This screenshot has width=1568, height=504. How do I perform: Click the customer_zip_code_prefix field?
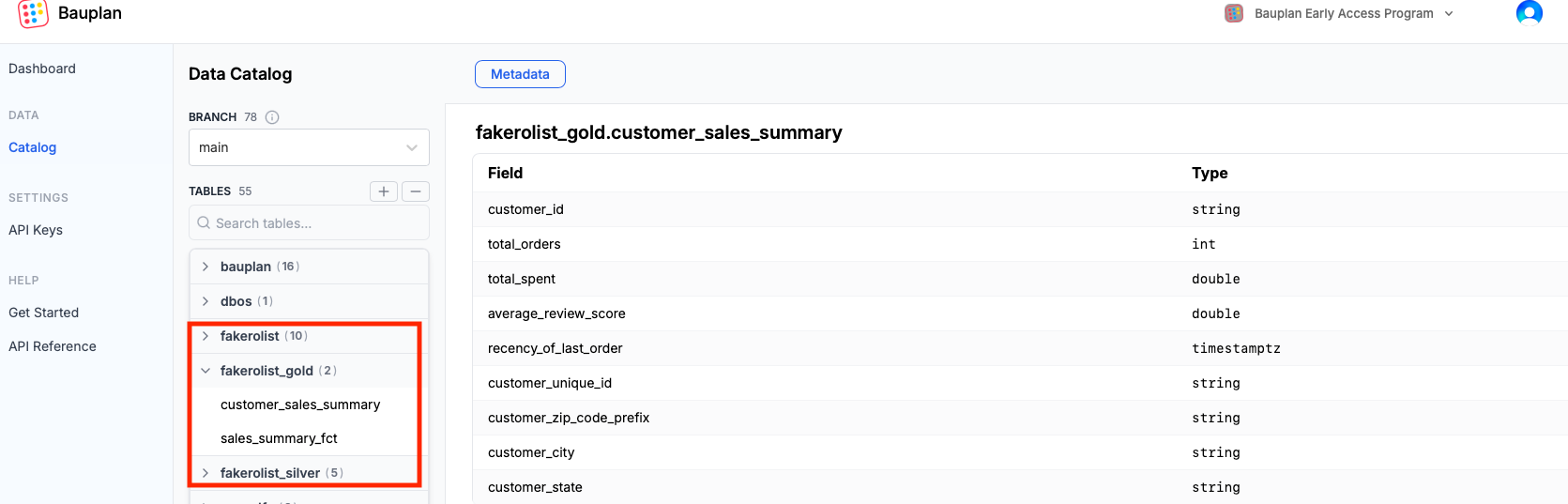click(x=569, y=418)
